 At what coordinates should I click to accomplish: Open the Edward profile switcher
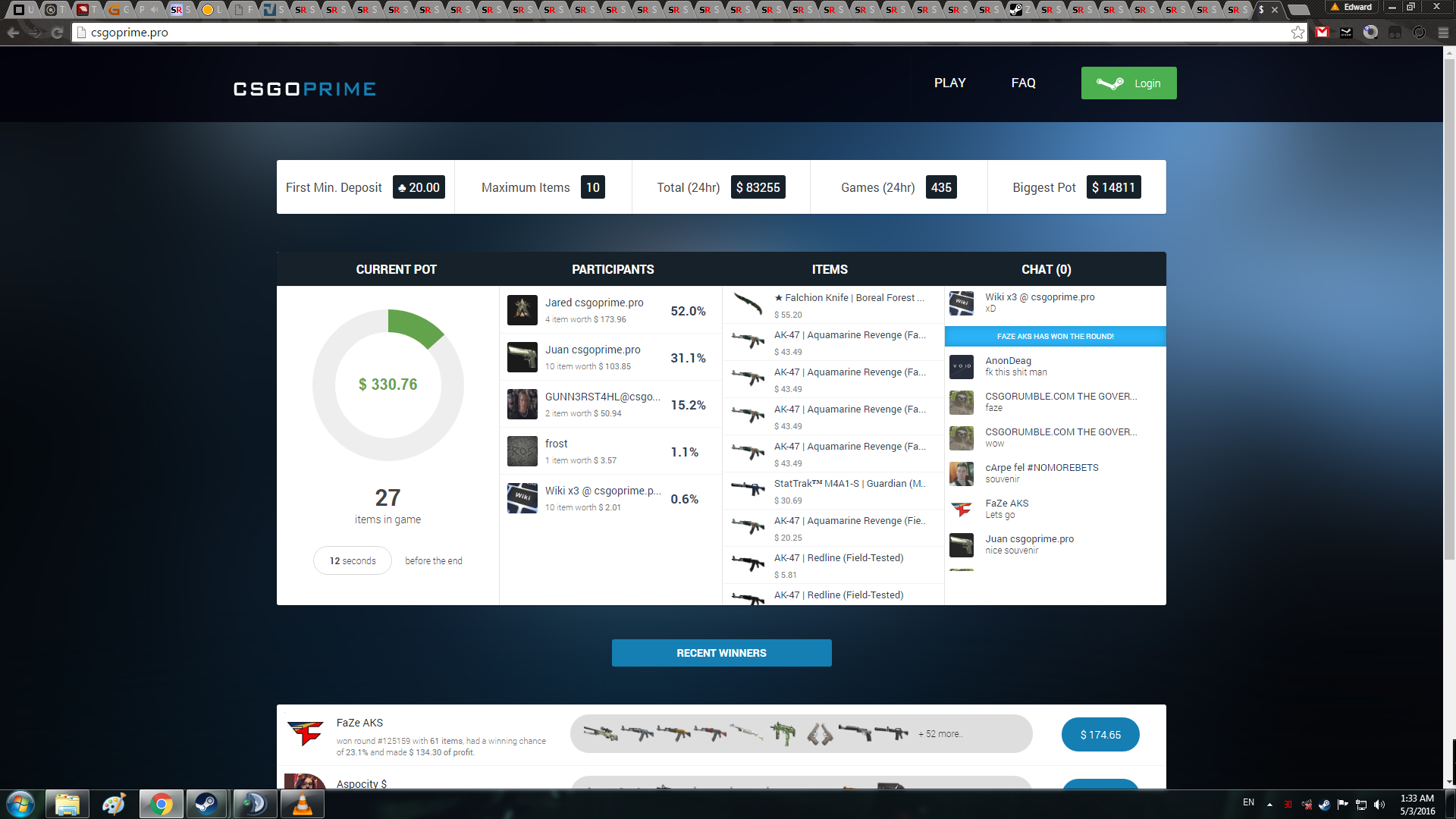pos(1351,7)
